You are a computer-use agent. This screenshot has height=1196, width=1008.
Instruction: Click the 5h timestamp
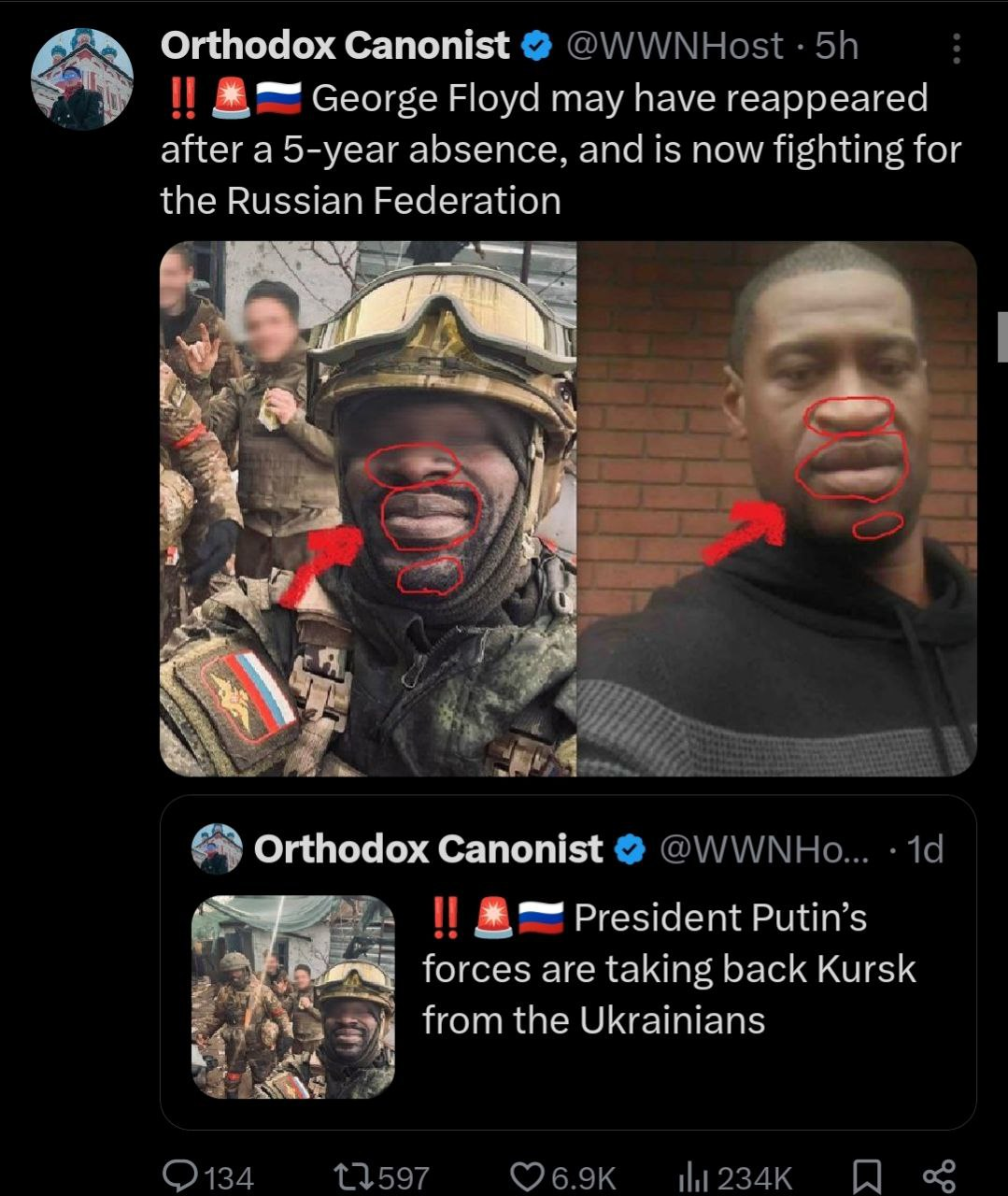[x=837, y=45]
